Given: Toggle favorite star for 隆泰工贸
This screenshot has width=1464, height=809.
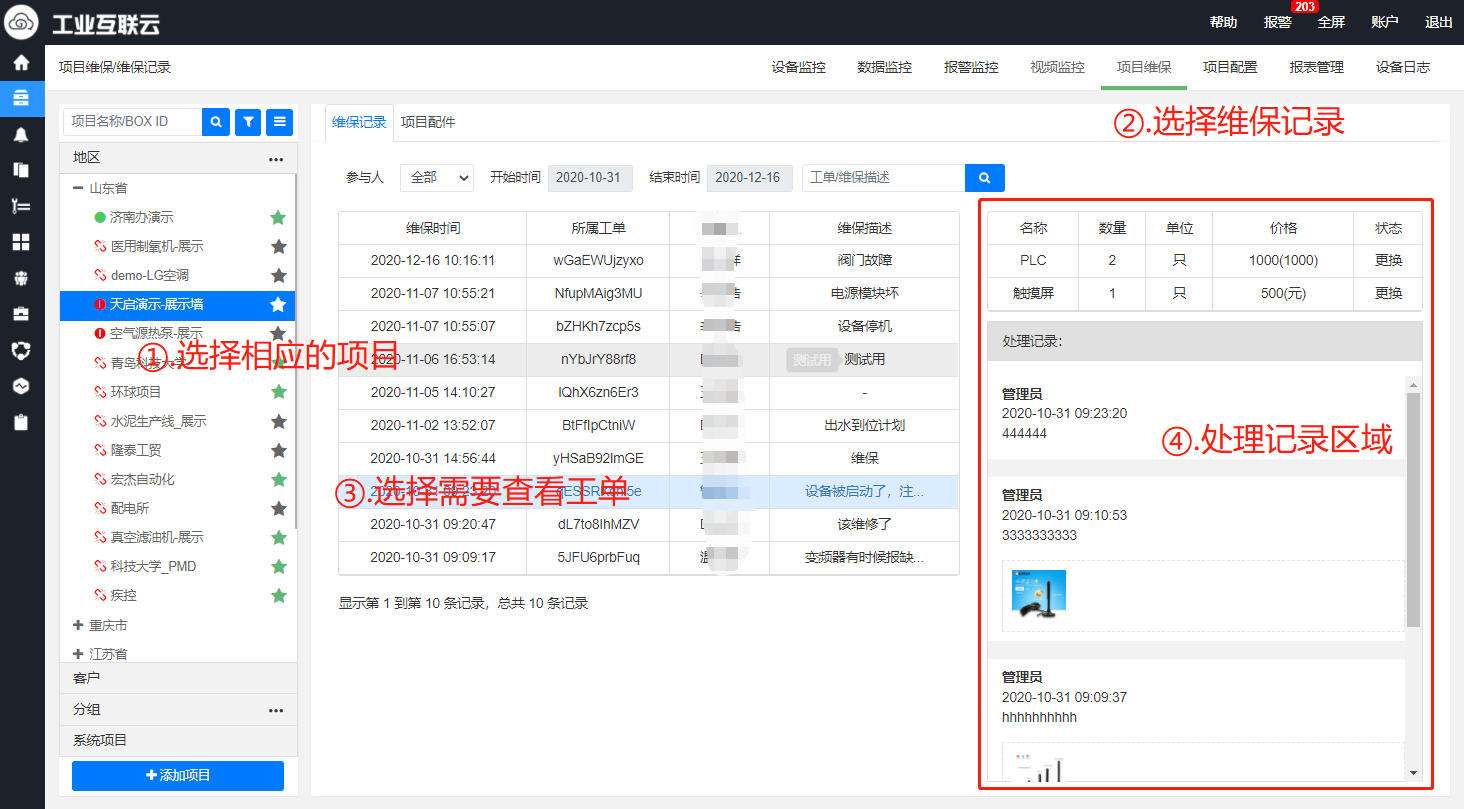Looking at the screenshot, I should [x=279, y=450].
